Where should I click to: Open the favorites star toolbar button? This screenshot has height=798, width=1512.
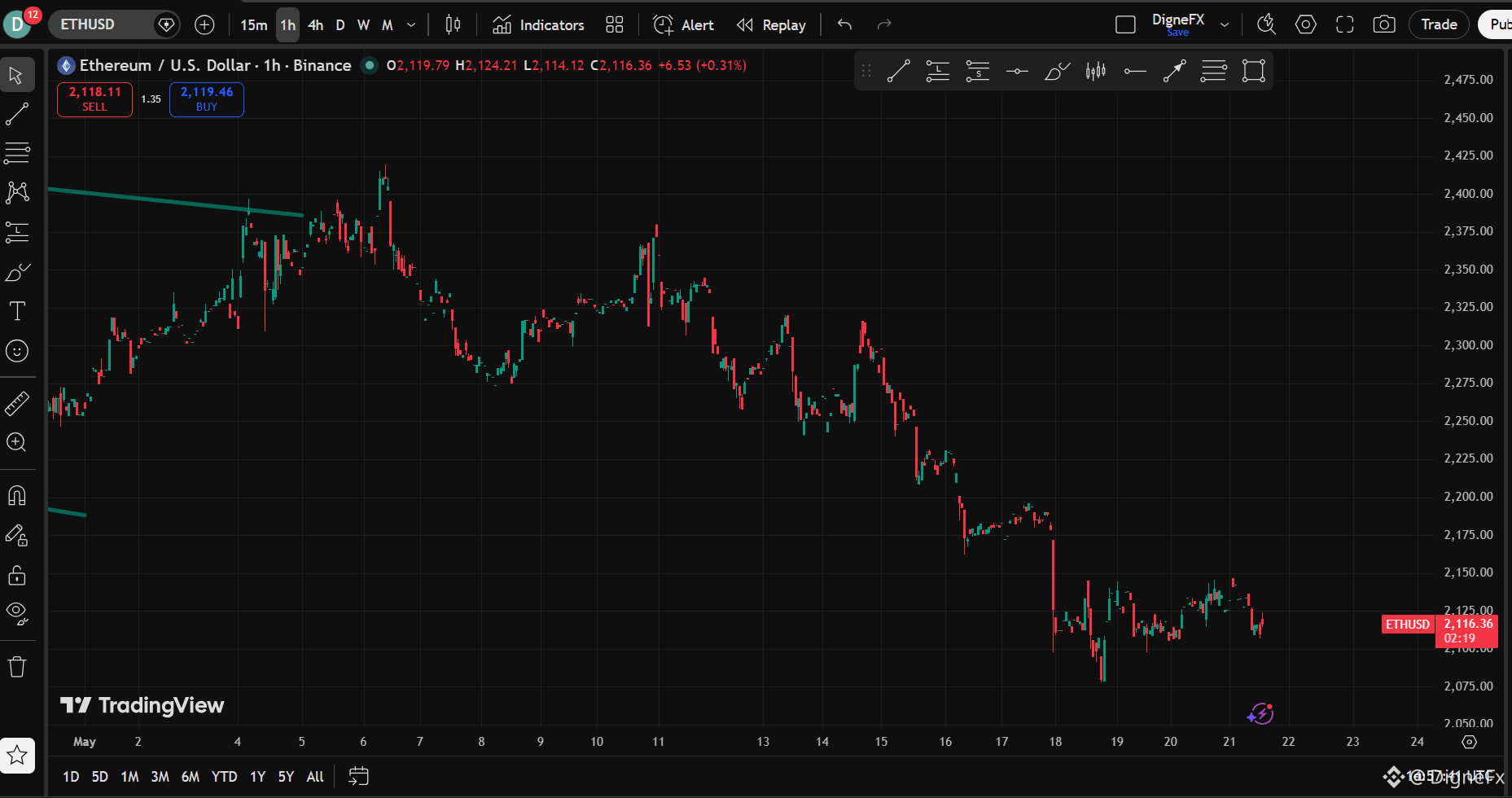pos(17,756)
